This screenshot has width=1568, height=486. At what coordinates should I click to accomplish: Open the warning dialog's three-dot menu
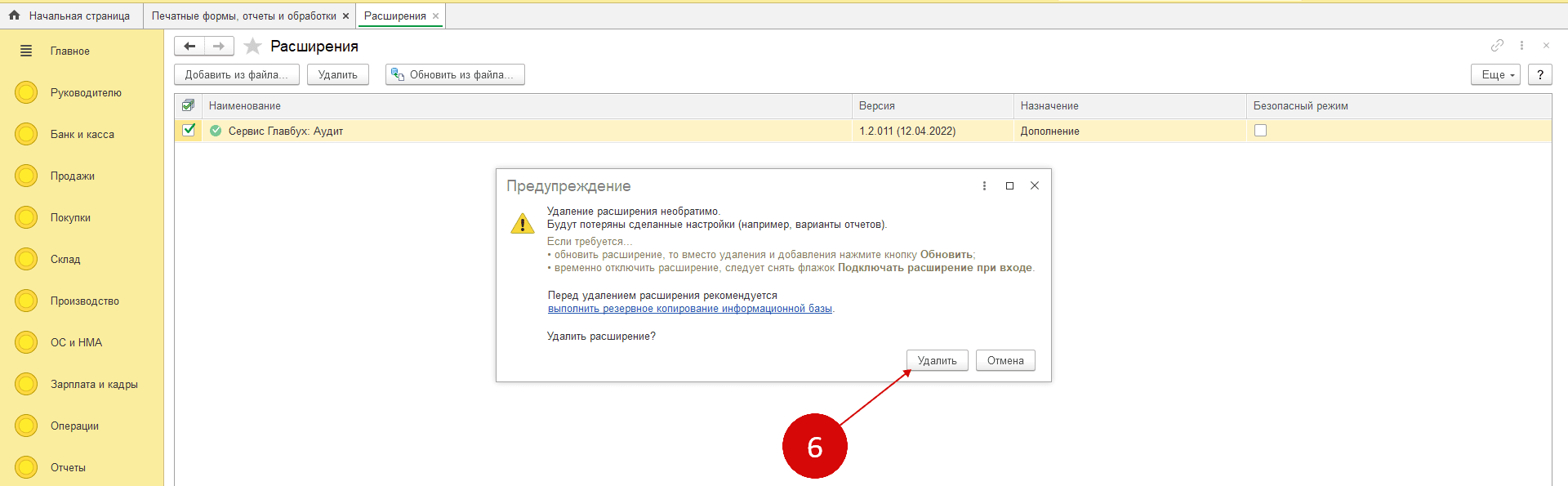click(x=984, y=186)
